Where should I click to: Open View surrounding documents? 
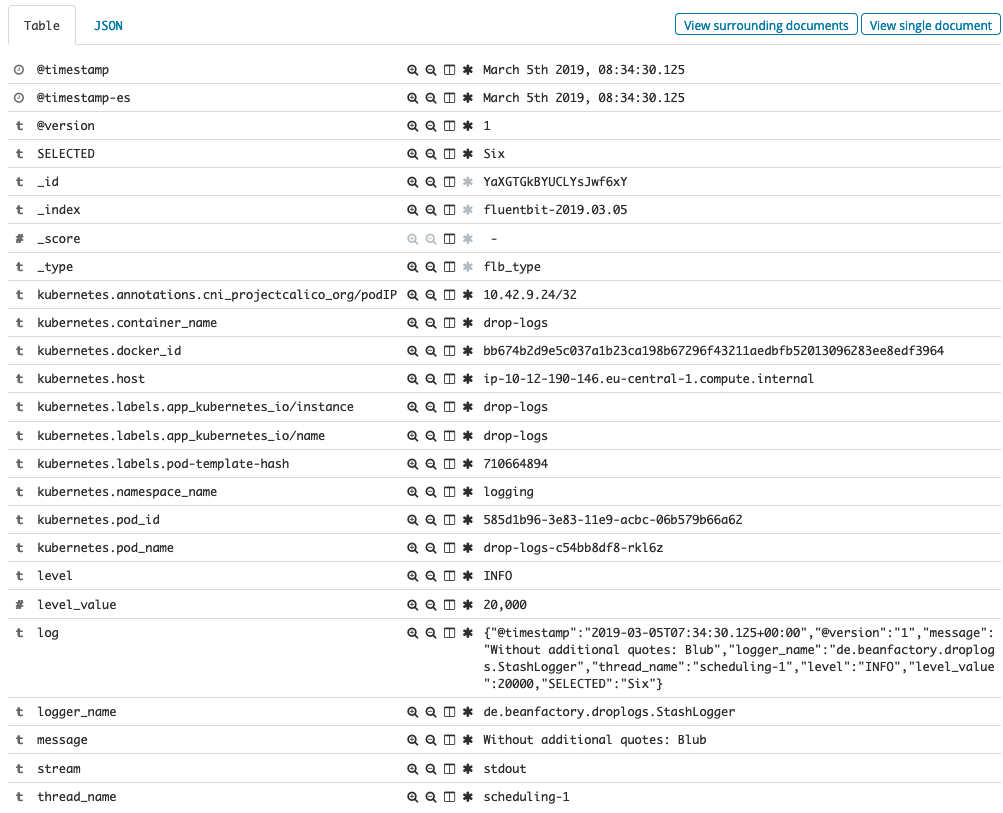click(766, 26)
